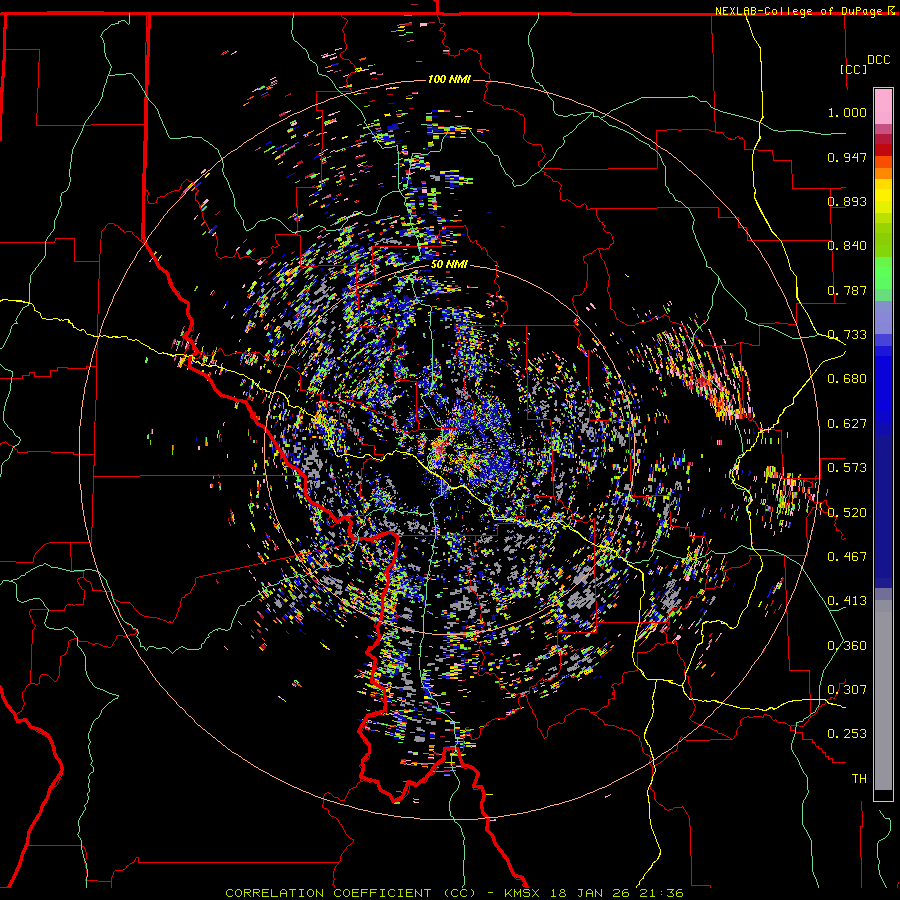Click the 0.893 color scale value
This screenshot has width=900, height=900.
point(847,201)
